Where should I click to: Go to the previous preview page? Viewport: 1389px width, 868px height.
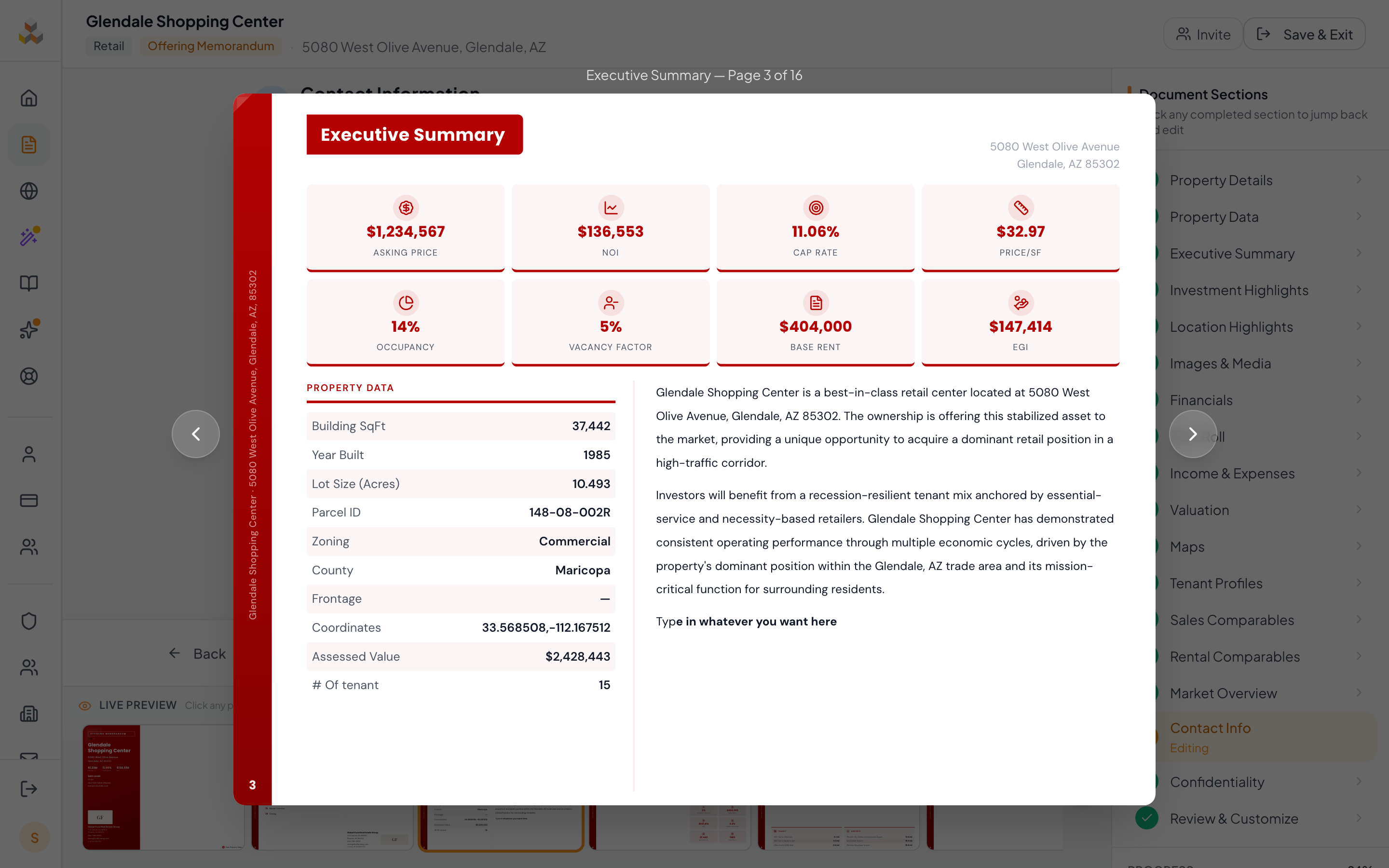196,434
